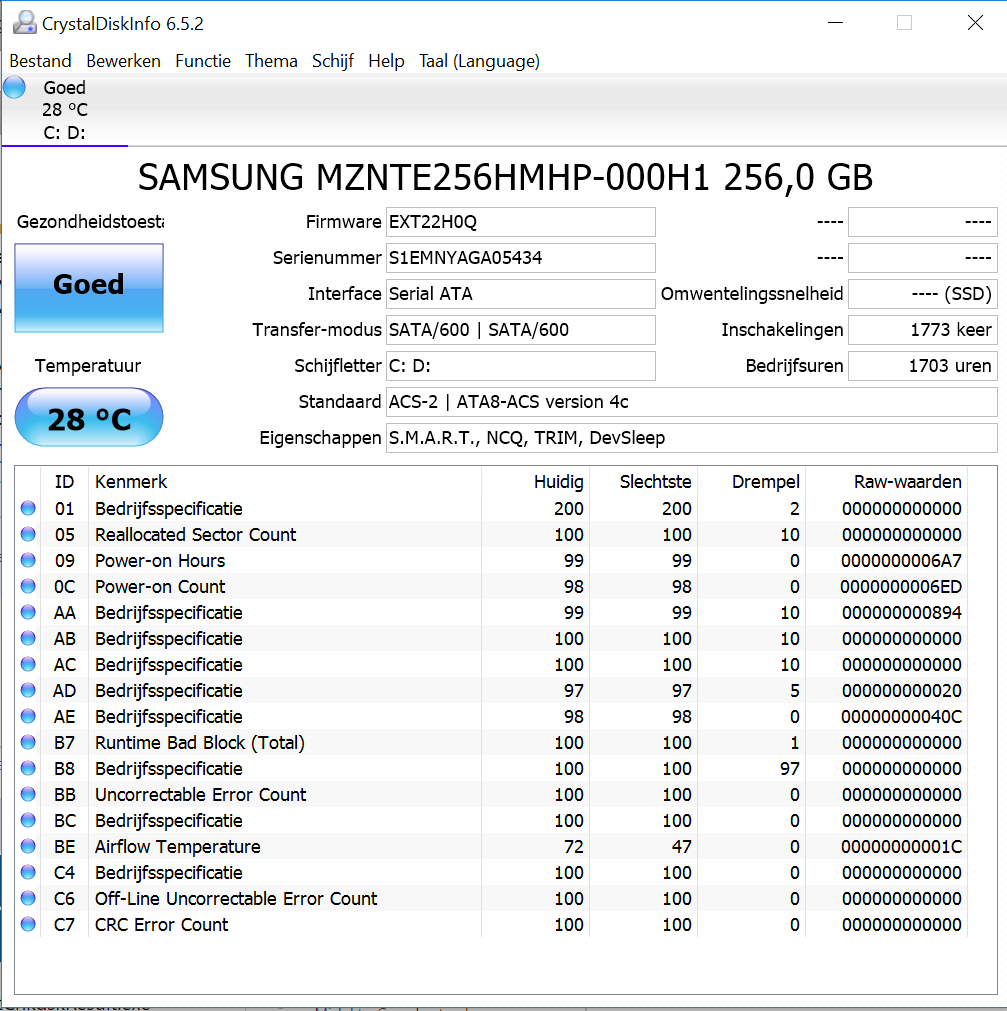Open the Schijf menu
Screen dimensions: 1007x1011
click(333, 61)
